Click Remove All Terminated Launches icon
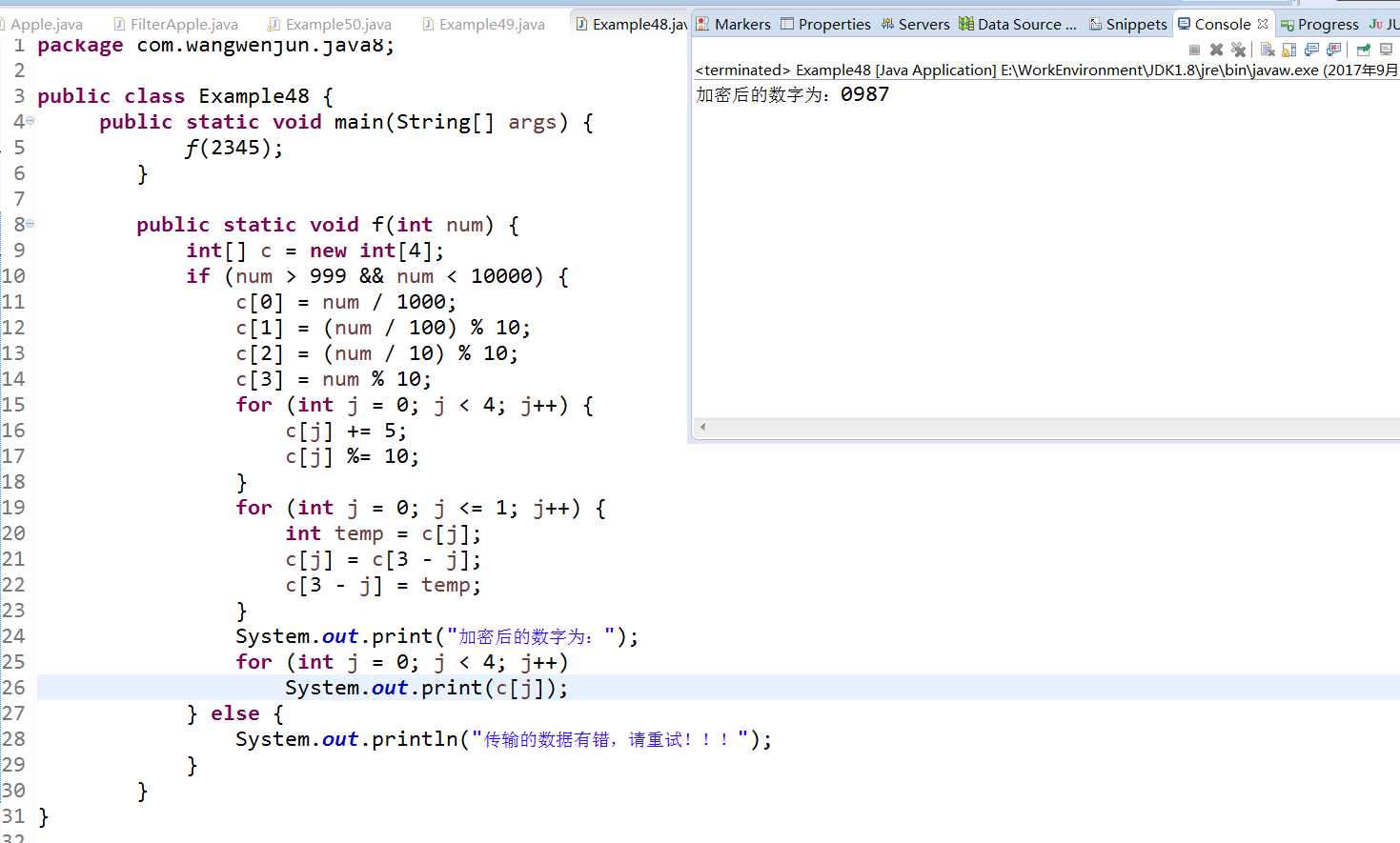Screen dimensions: 1400x843 click(1238, 50)
